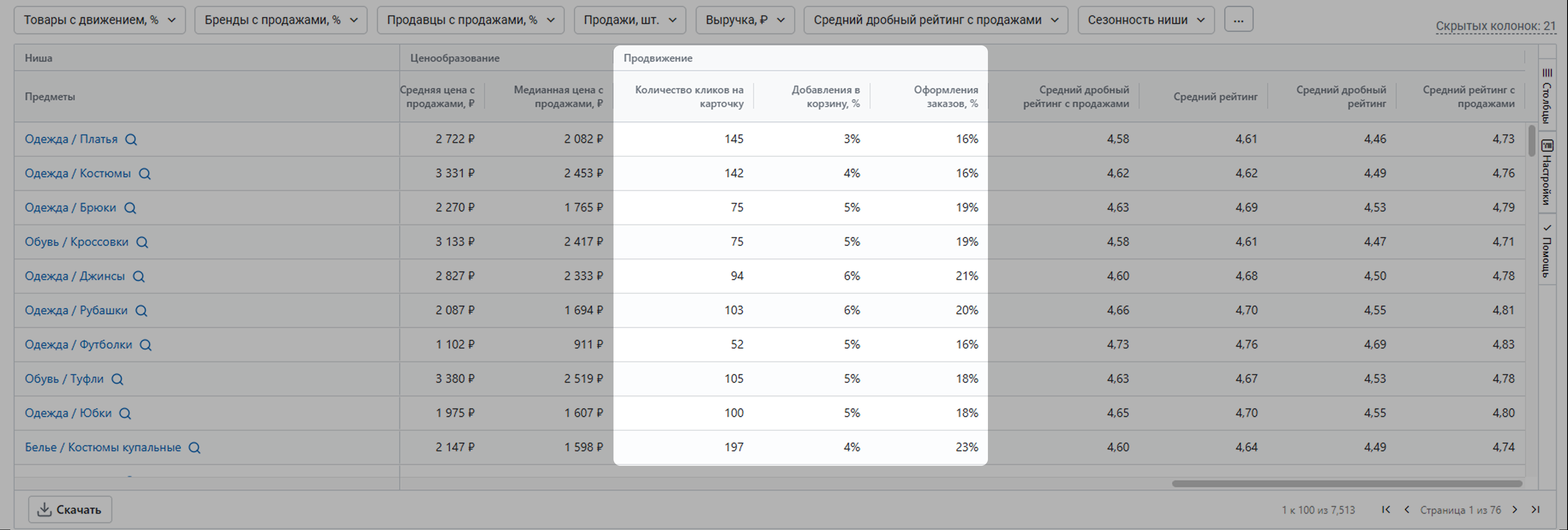Expand Продажи, шт. filter dropdown

tap(629, 20)
